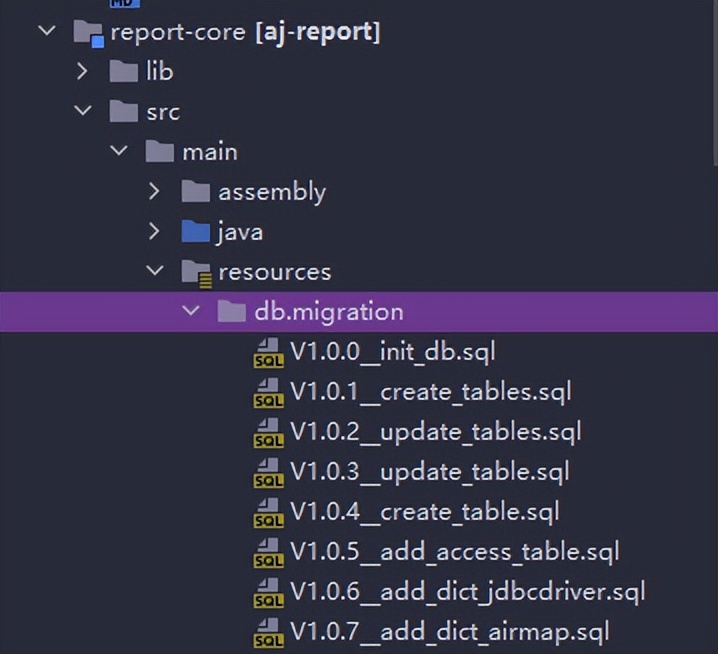The height and width of the screenshot is (654, 718).
Task: Select V1.0.4__create_table.sql file
Action: click(424, 512)
